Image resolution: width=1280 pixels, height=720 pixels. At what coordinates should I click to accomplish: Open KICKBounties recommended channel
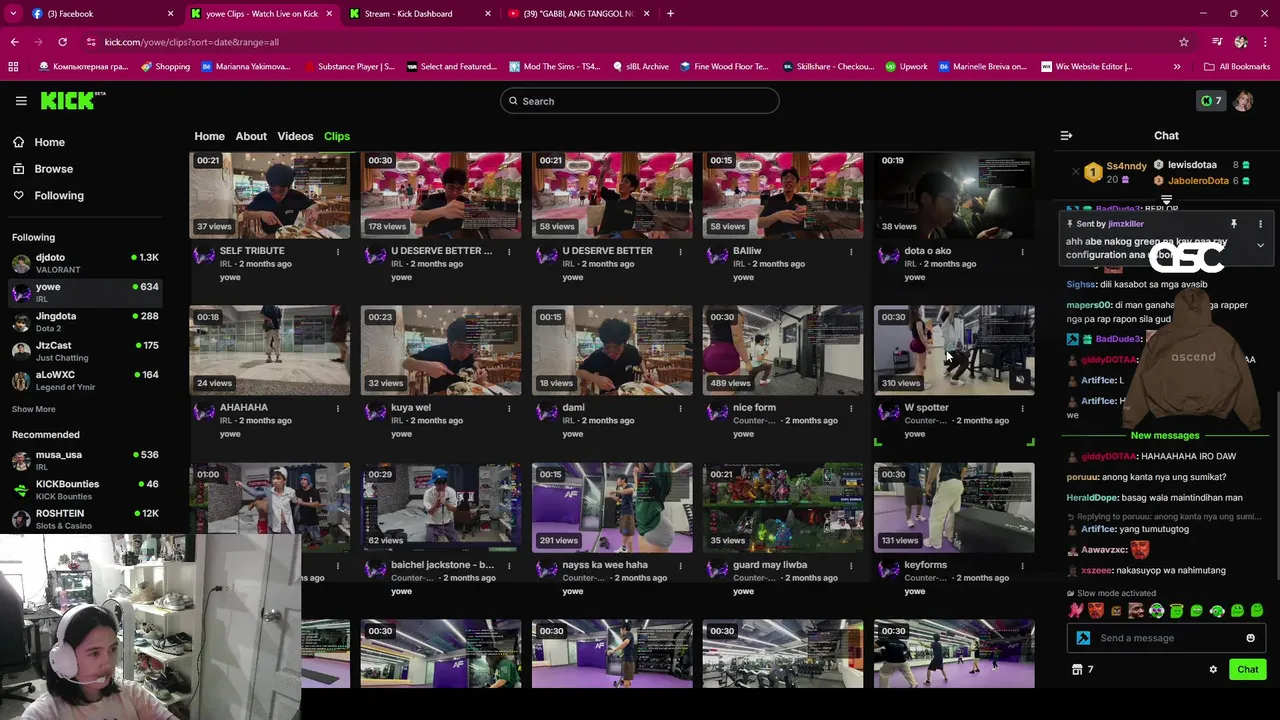click(85, 489)
